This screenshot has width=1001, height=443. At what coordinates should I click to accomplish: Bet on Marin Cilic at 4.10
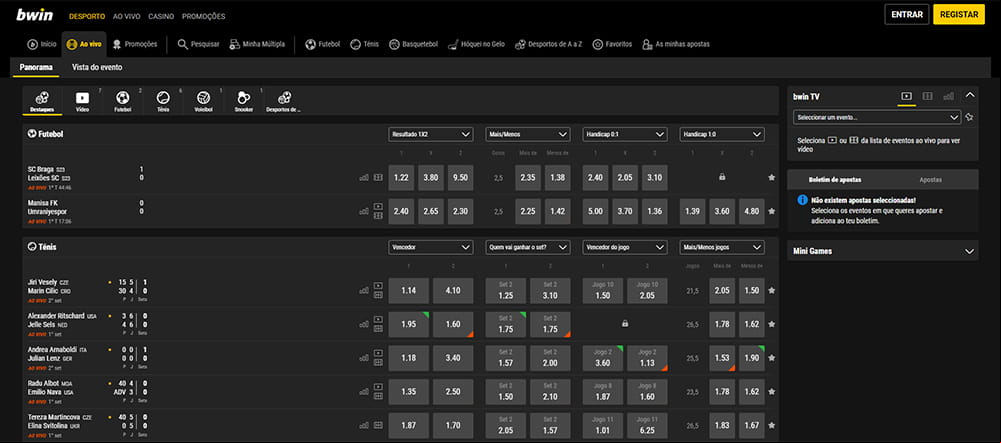[x=453, y=290]
